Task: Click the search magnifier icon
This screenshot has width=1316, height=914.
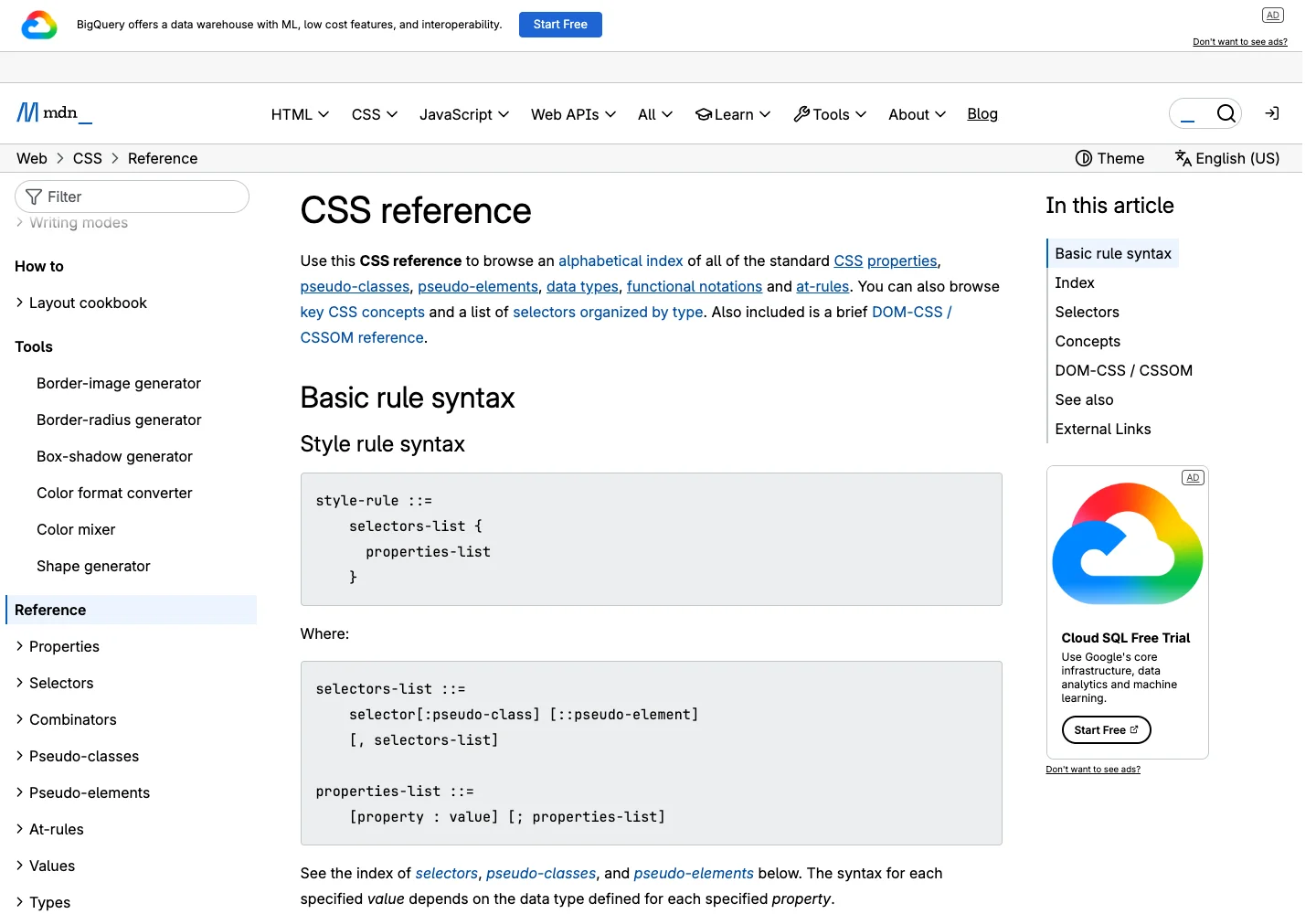Action: [1226, 113]
